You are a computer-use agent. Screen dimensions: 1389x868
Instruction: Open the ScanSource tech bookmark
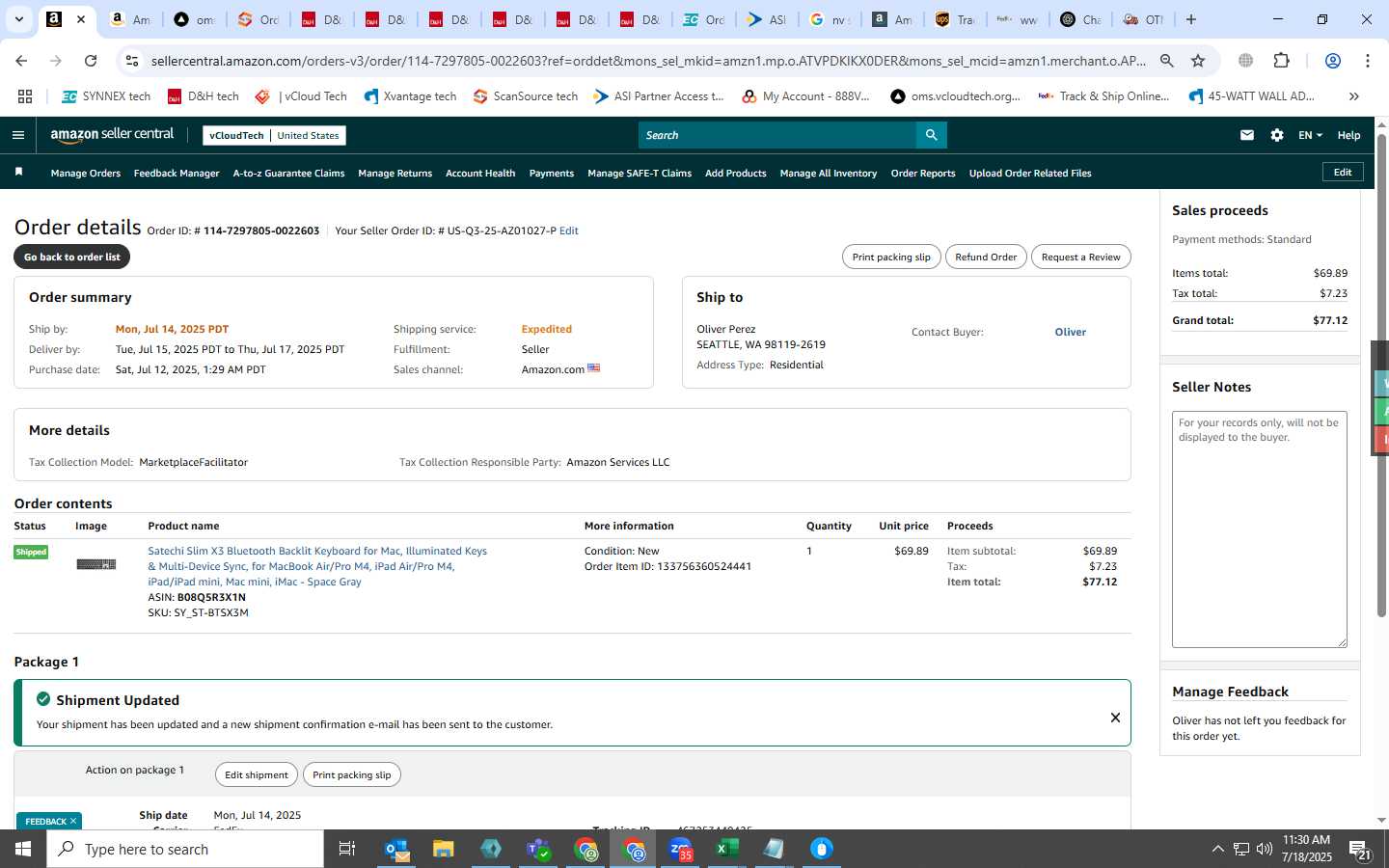click(x=526, y=96)
